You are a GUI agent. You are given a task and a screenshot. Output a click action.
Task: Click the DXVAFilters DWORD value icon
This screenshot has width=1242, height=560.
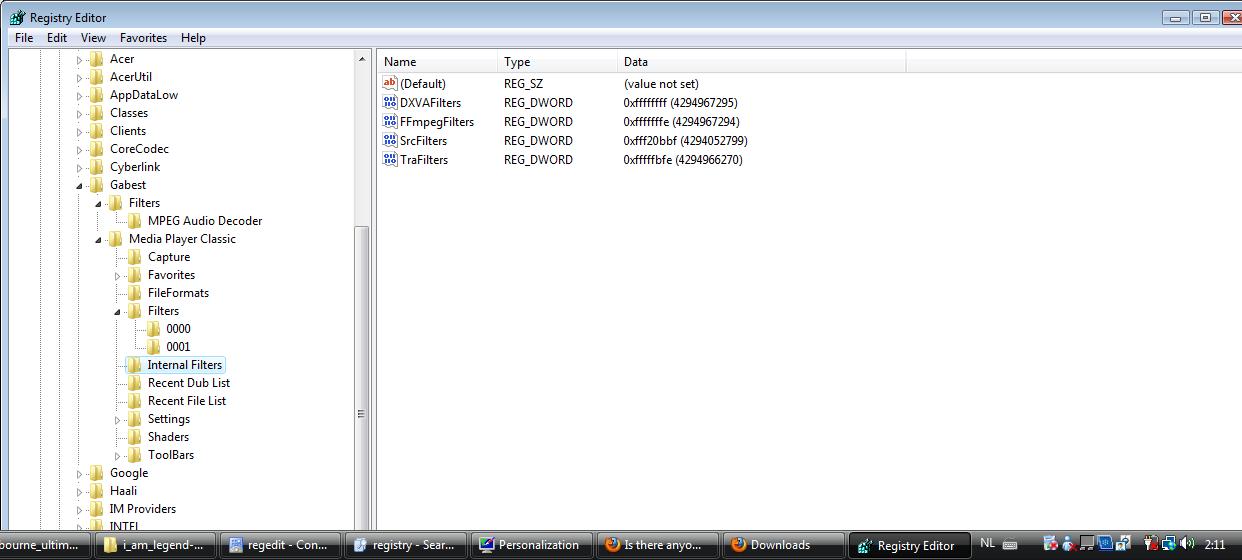390,103
